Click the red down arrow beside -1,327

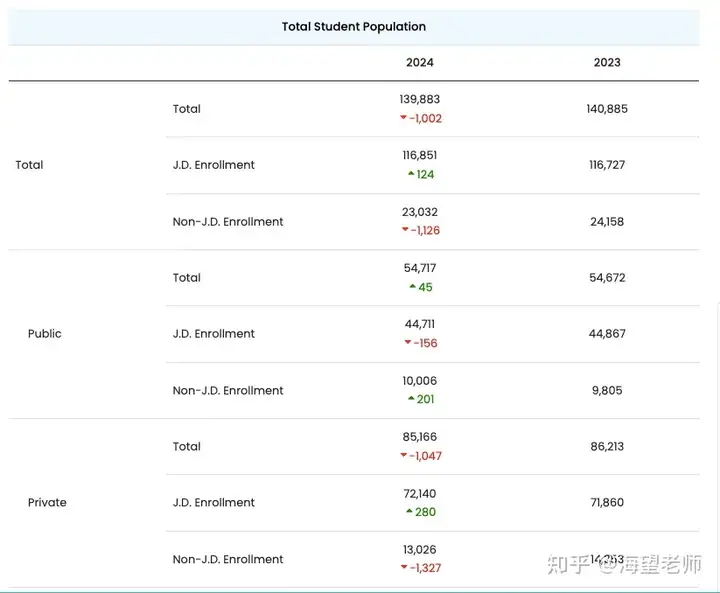404,568
